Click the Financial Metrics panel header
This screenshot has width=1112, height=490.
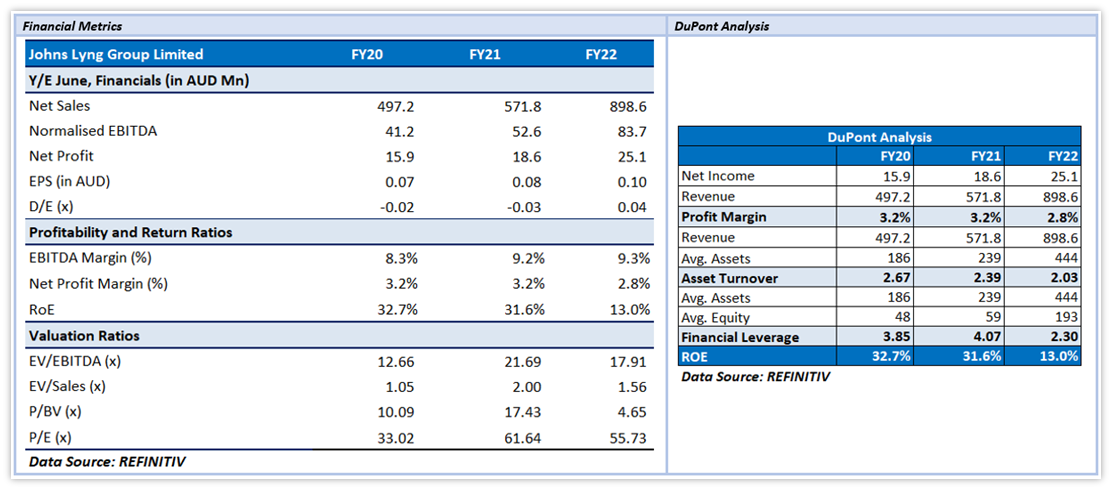(72, 26)
